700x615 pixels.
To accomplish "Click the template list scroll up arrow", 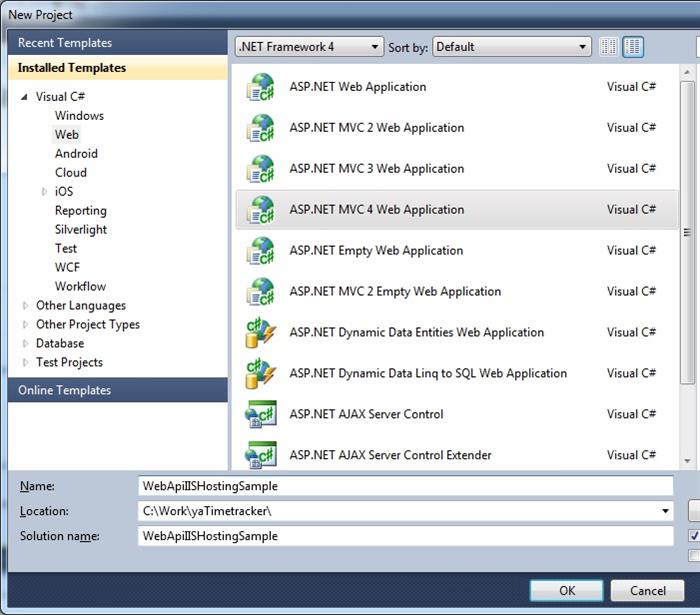I will click(x=687, y=72).
